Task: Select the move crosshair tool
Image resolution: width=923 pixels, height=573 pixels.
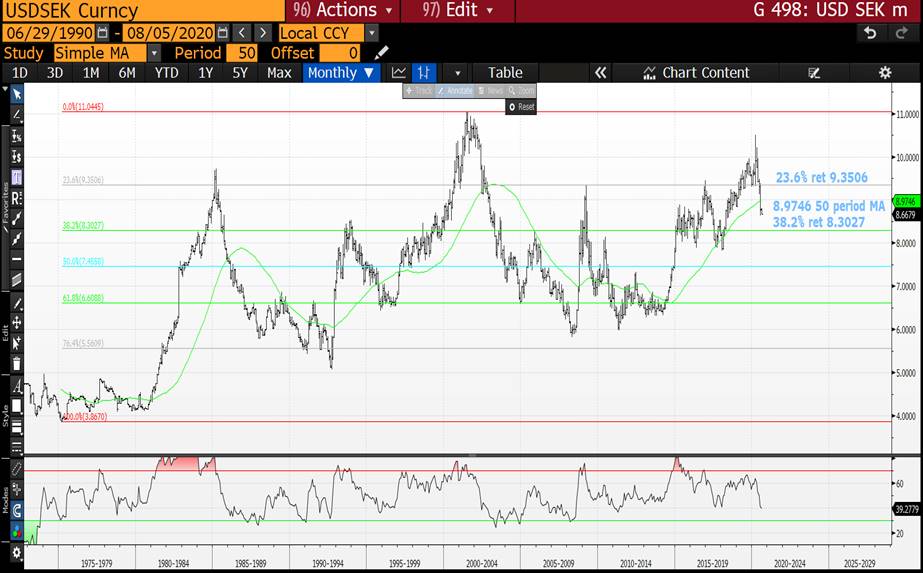Action: 16,323
